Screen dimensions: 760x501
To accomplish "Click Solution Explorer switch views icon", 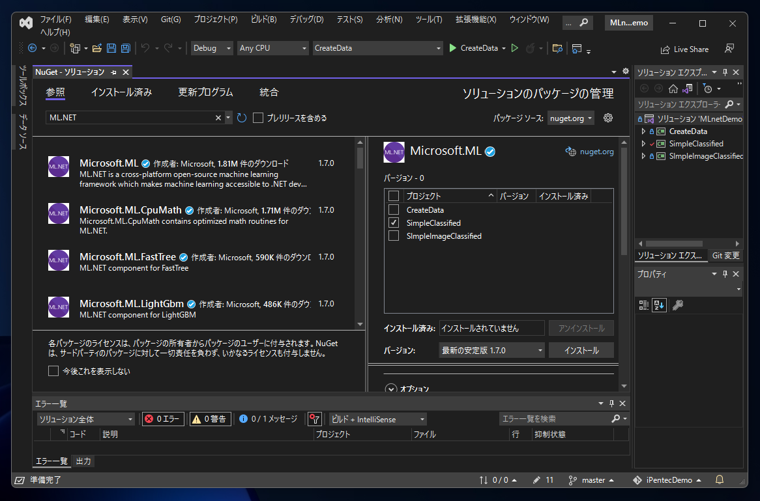I will click(687, 89).
